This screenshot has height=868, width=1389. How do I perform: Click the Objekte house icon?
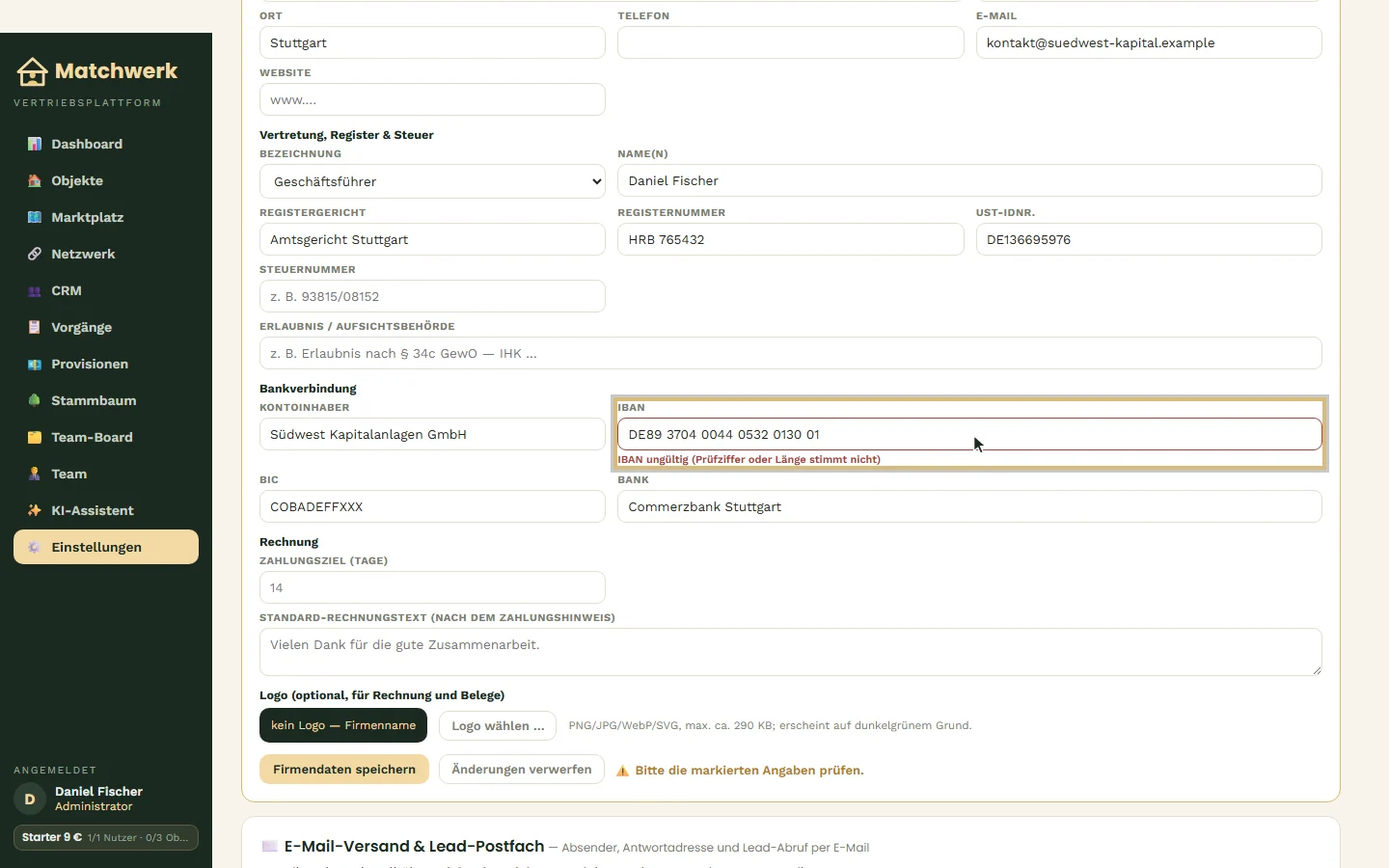point(35,180)
